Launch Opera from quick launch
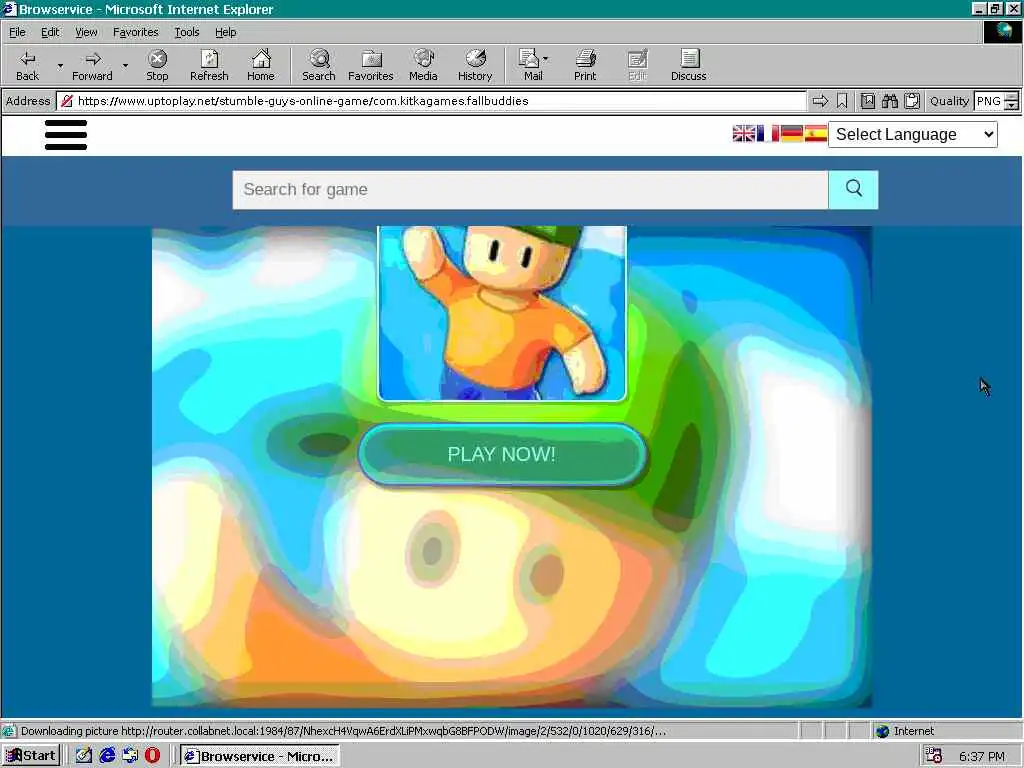Image resolution: width=1024 pixels, height=768 pixels. tap(153, 756)
